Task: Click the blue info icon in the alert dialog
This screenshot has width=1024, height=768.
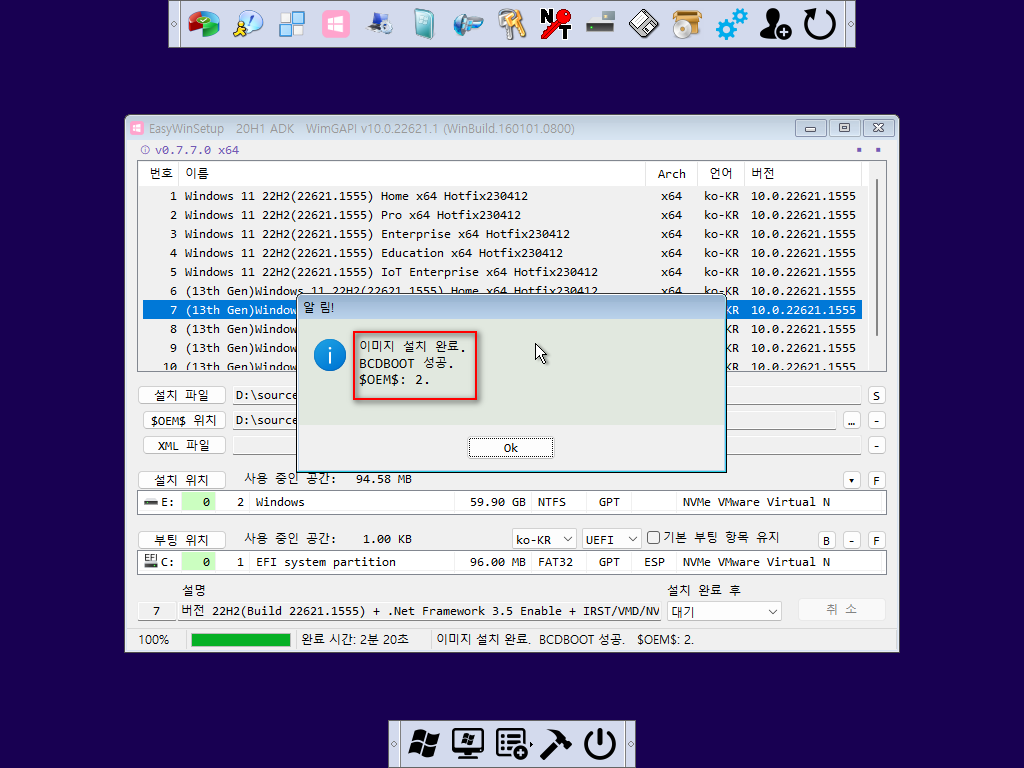Action: 330,355
